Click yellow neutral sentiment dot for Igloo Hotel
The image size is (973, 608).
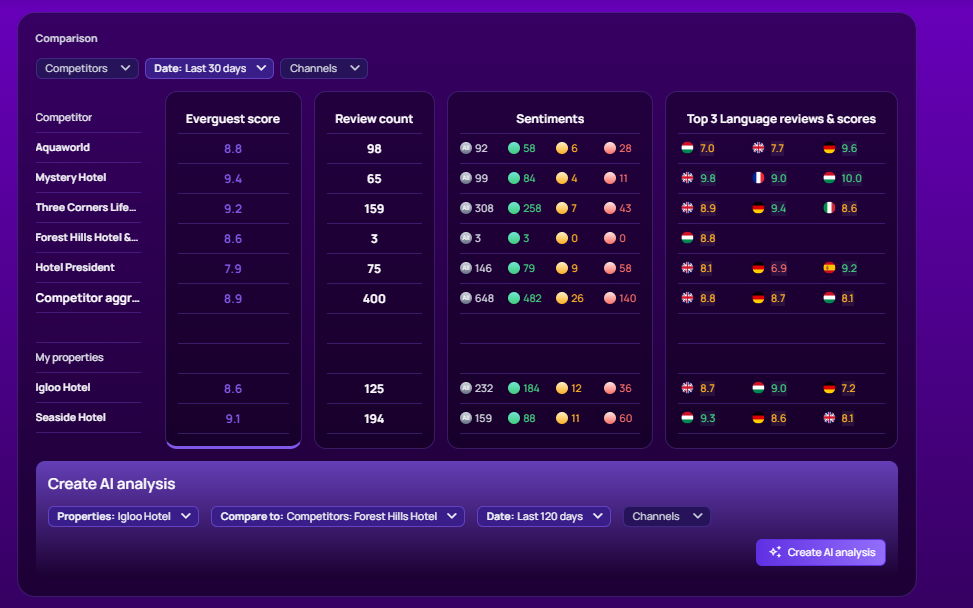(562, 388)
